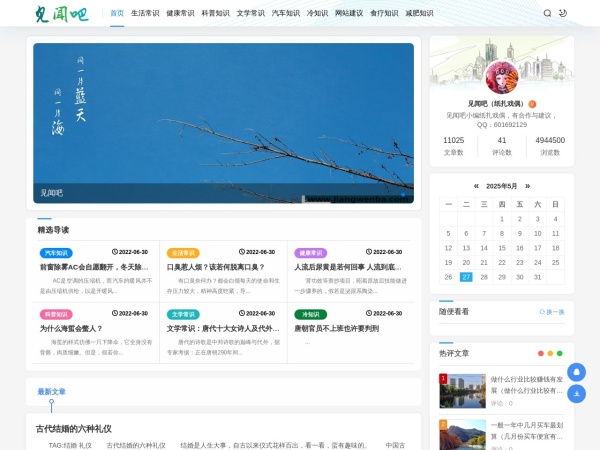
Task: Open the first hot article thumbnail
Action: 462,391
